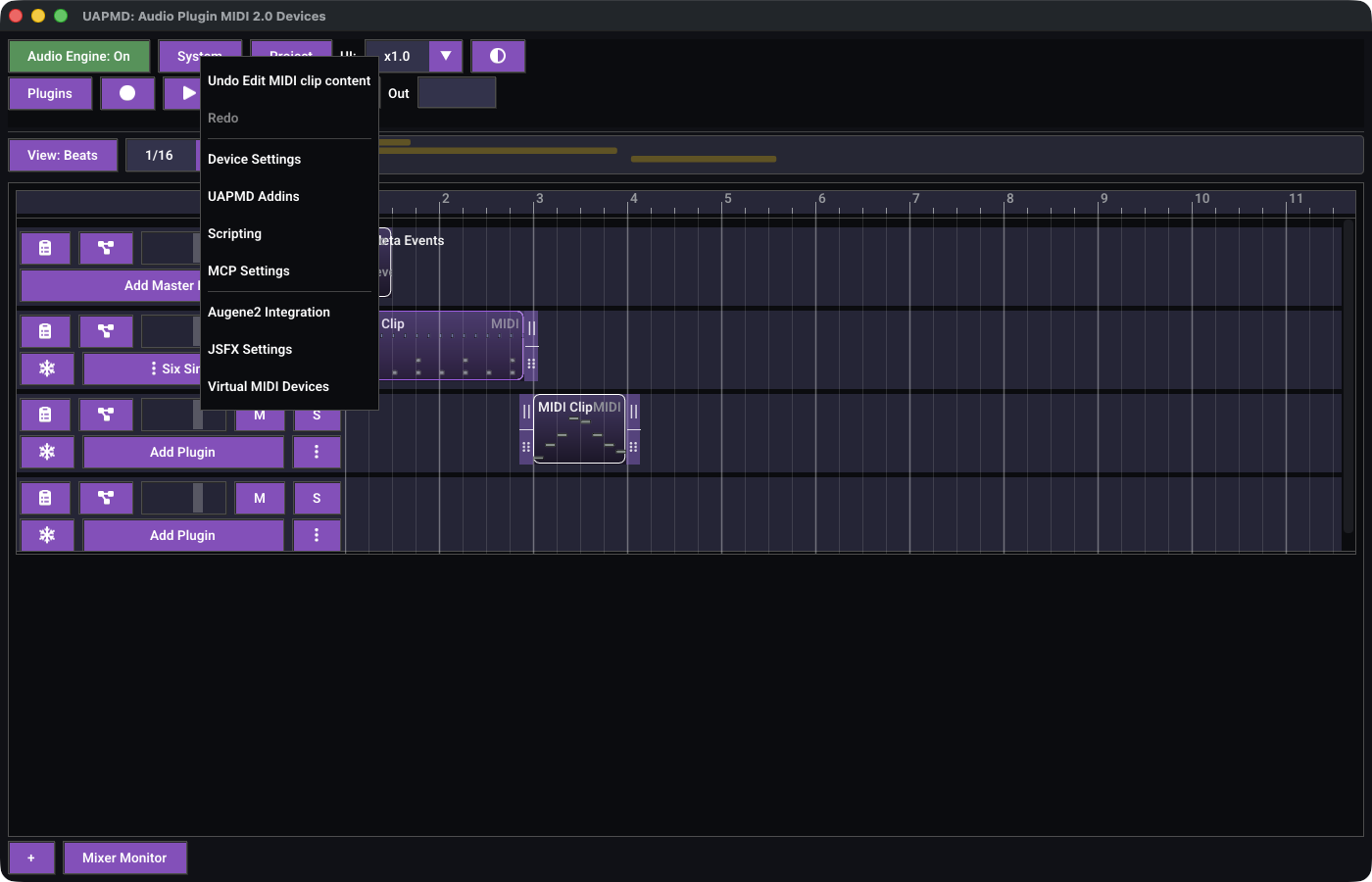
Task: Click the snowflake freeze icon on the bottom track
Action: coord(47,535)
